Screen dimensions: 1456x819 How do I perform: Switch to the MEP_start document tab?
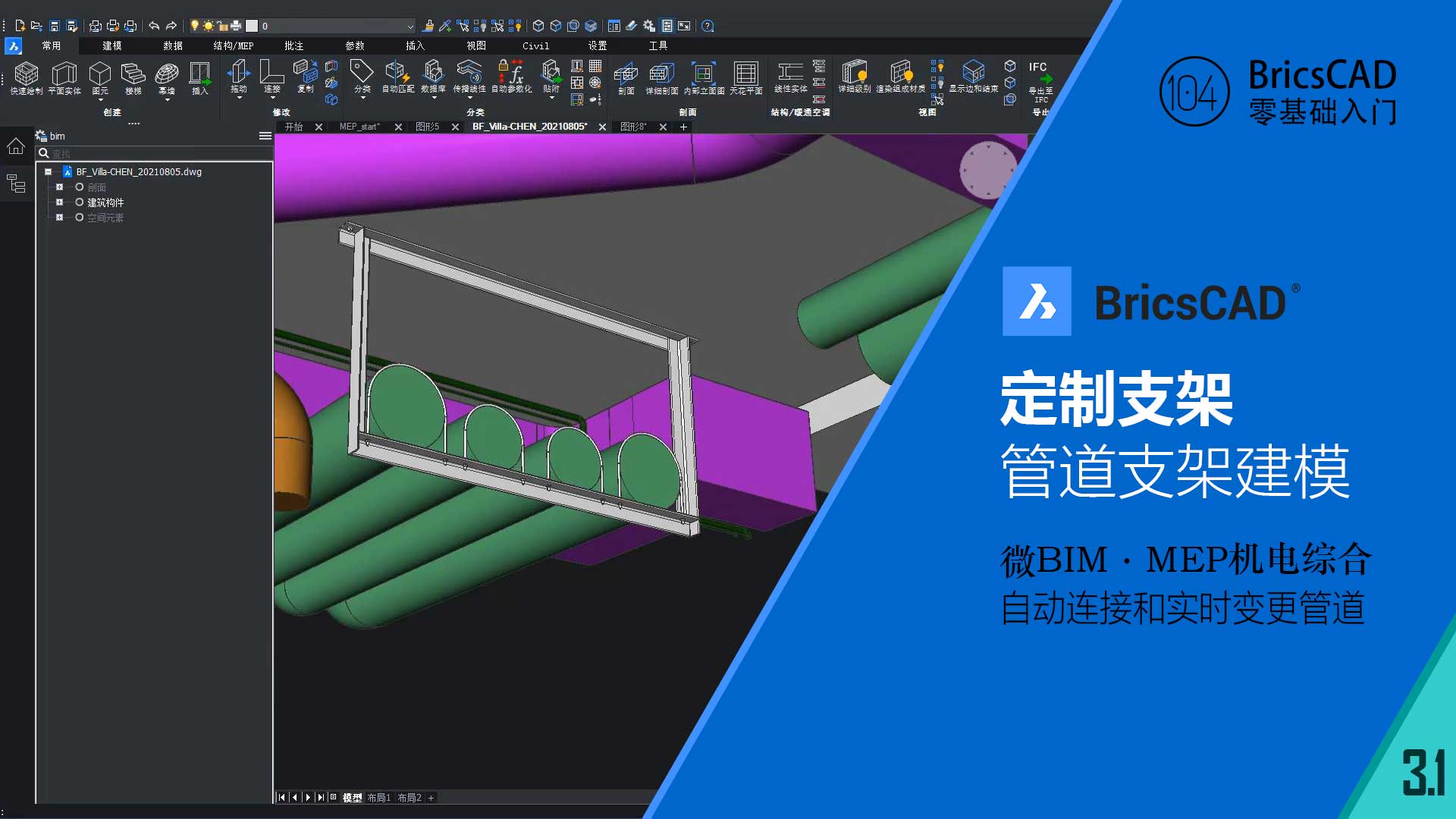tap(359, 127)
